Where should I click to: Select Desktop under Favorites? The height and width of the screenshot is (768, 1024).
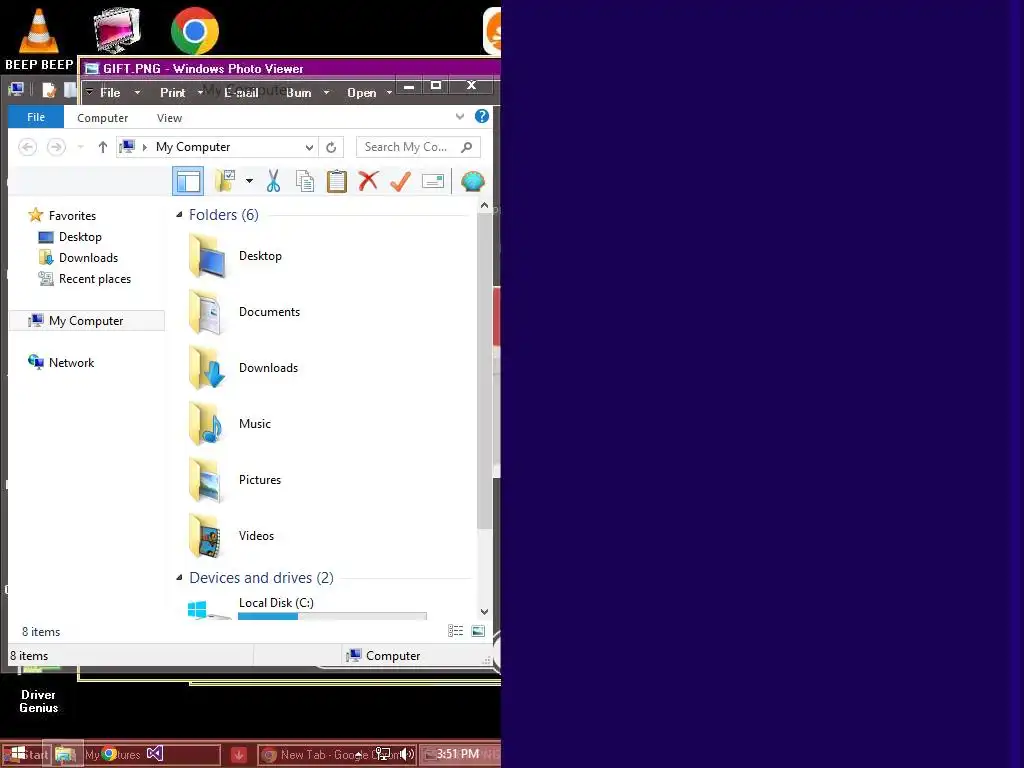(x=80, y=236)
